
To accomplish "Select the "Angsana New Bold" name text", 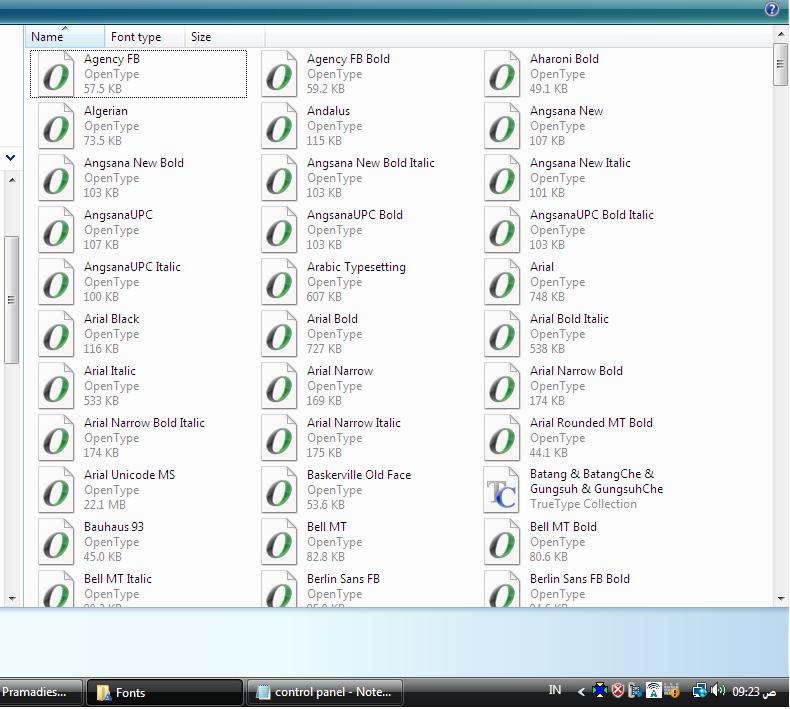I will (x=134, y=163).
